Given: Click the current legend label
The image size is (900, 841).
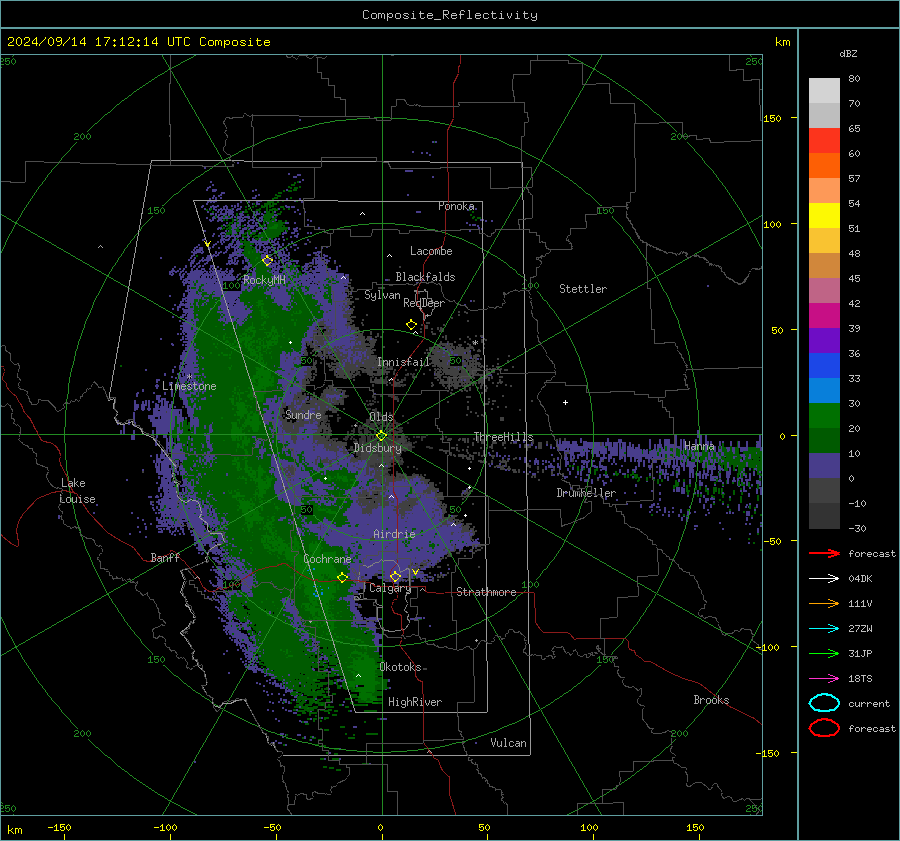Looking at the screenshot, I should coord(869,704).
